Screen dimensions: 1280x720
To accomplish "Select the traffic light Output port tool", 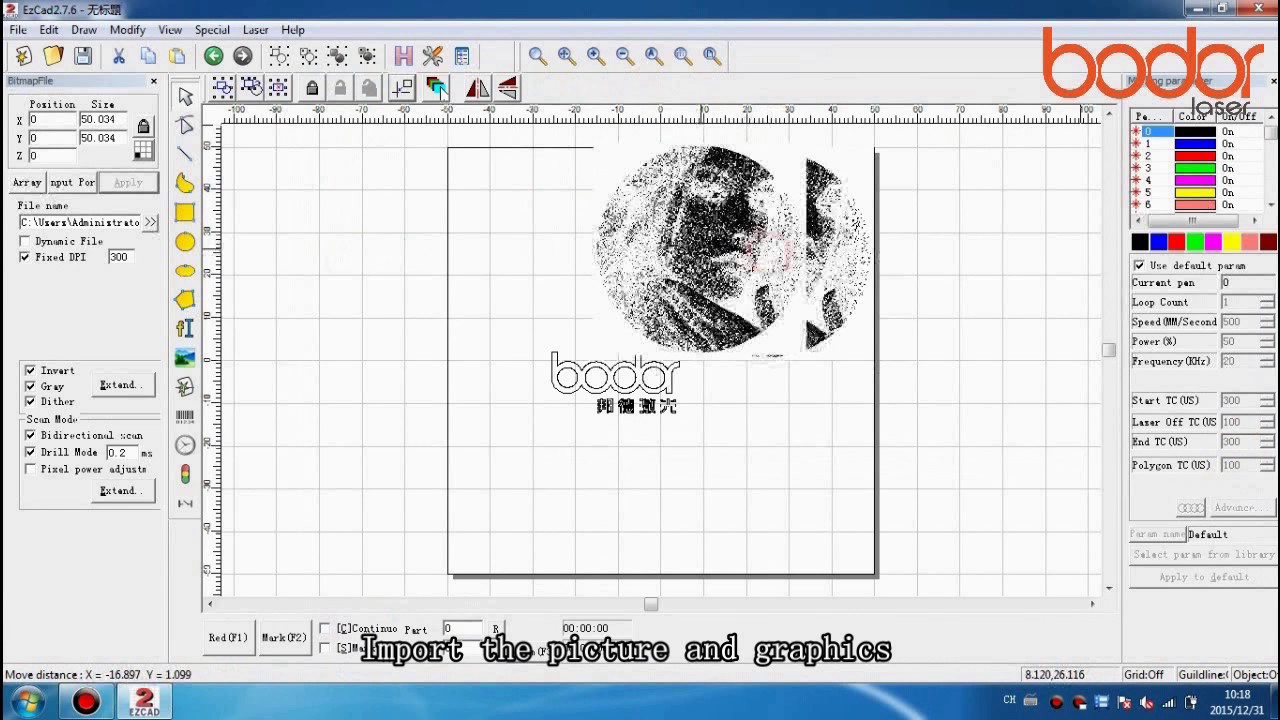I will coord(185,474).
